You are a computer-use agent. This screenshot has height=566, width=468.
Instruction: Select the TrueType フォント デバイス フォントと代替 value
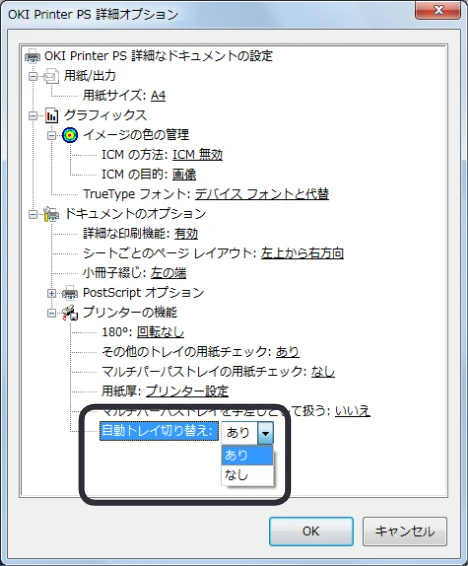(262, 194)
